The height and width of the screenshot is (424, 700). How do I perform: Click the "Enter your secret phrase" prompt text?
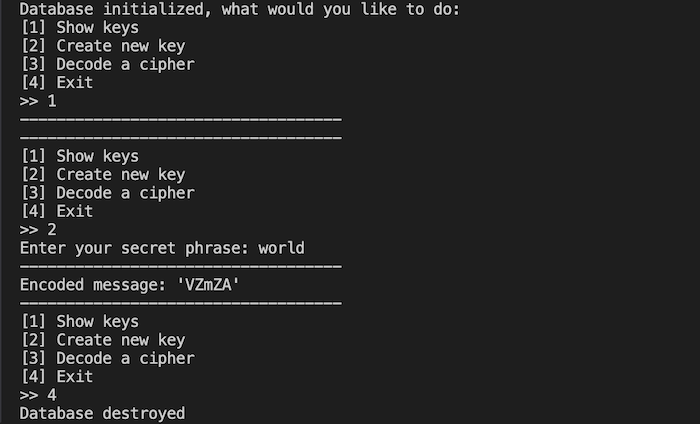[134, 248]
